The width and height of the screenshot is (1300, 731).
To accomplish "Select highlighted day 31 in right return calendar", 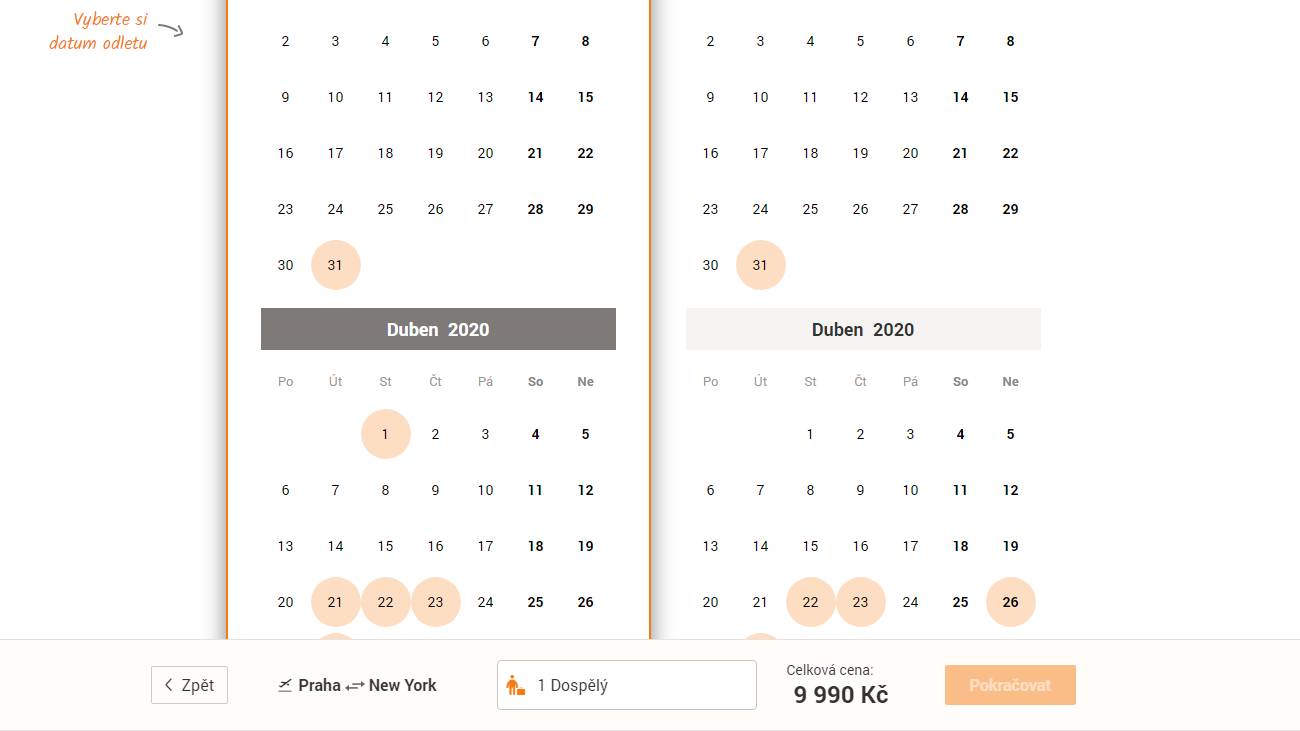I will tap(761, 265).
